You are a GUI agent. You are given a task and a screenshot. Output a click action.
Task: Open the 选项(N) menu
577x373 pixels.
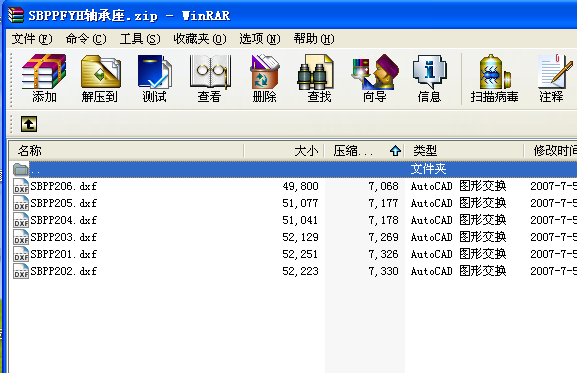click(x=260, y=39)
